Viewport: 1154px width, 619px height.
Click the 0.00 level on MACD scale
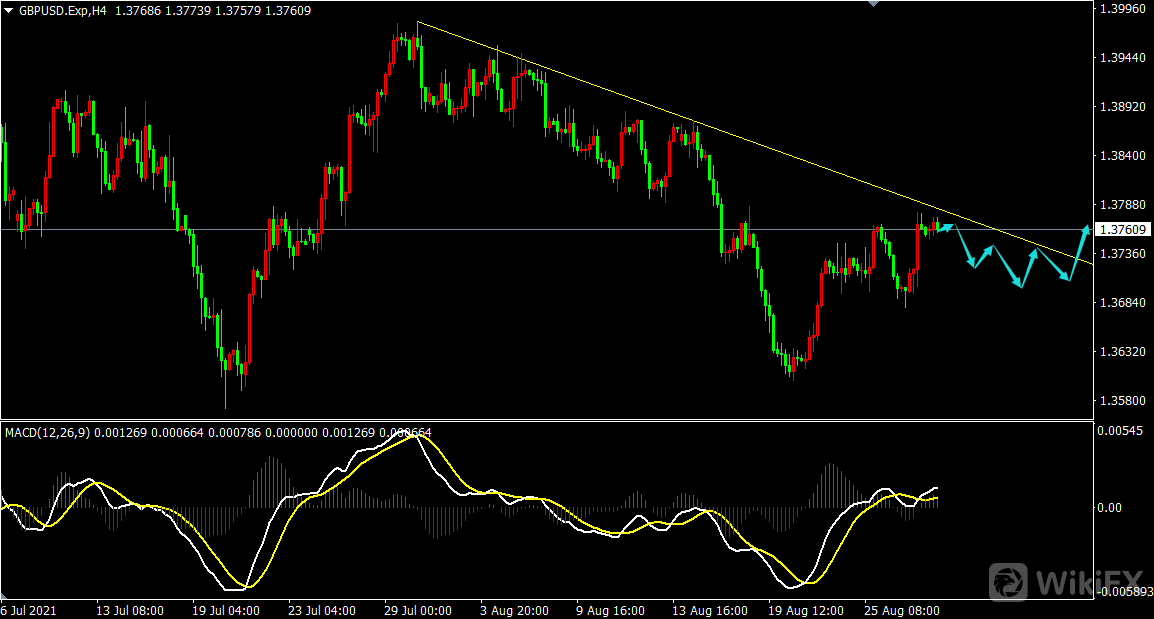point(1111,507)
